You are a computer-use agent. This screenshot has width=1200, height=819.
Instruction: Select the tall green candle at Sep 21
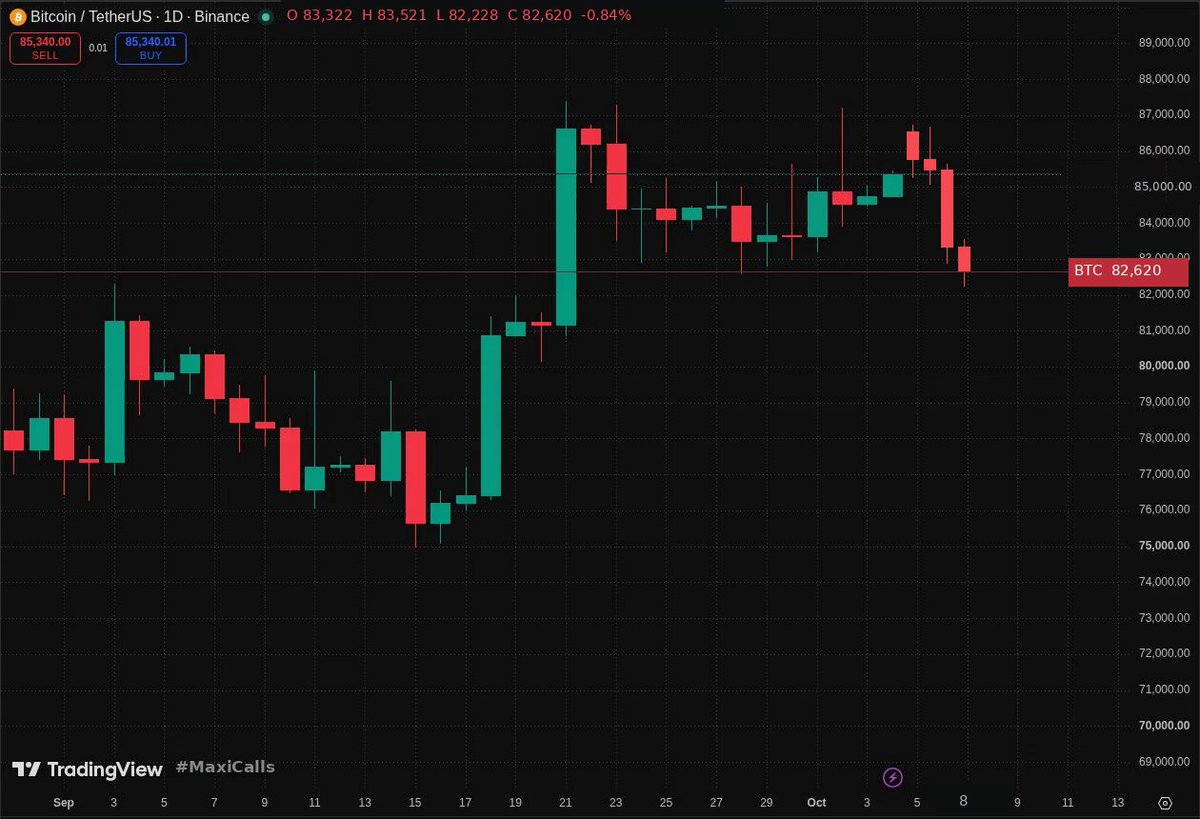(566, 226)
